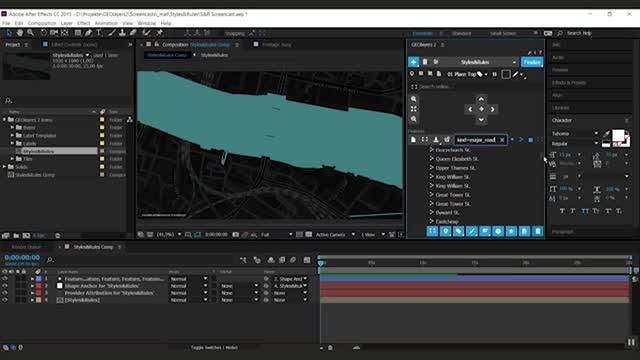This screenshot has width=640, height=360.
Task: Pan the map left with the arrow
Action: (x=470, y=109)
